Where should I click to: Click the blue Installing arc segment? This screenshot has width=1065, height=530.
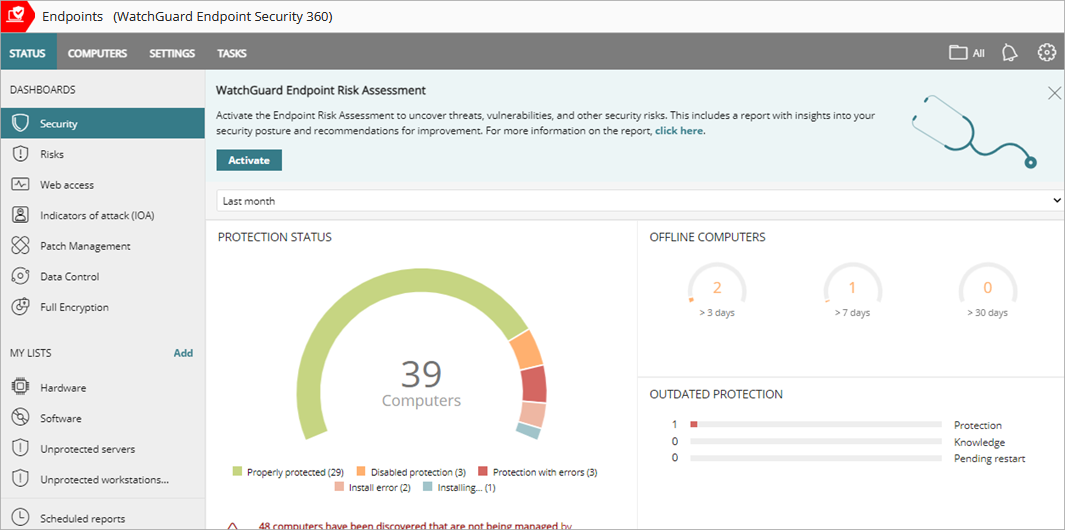point(528,431)
